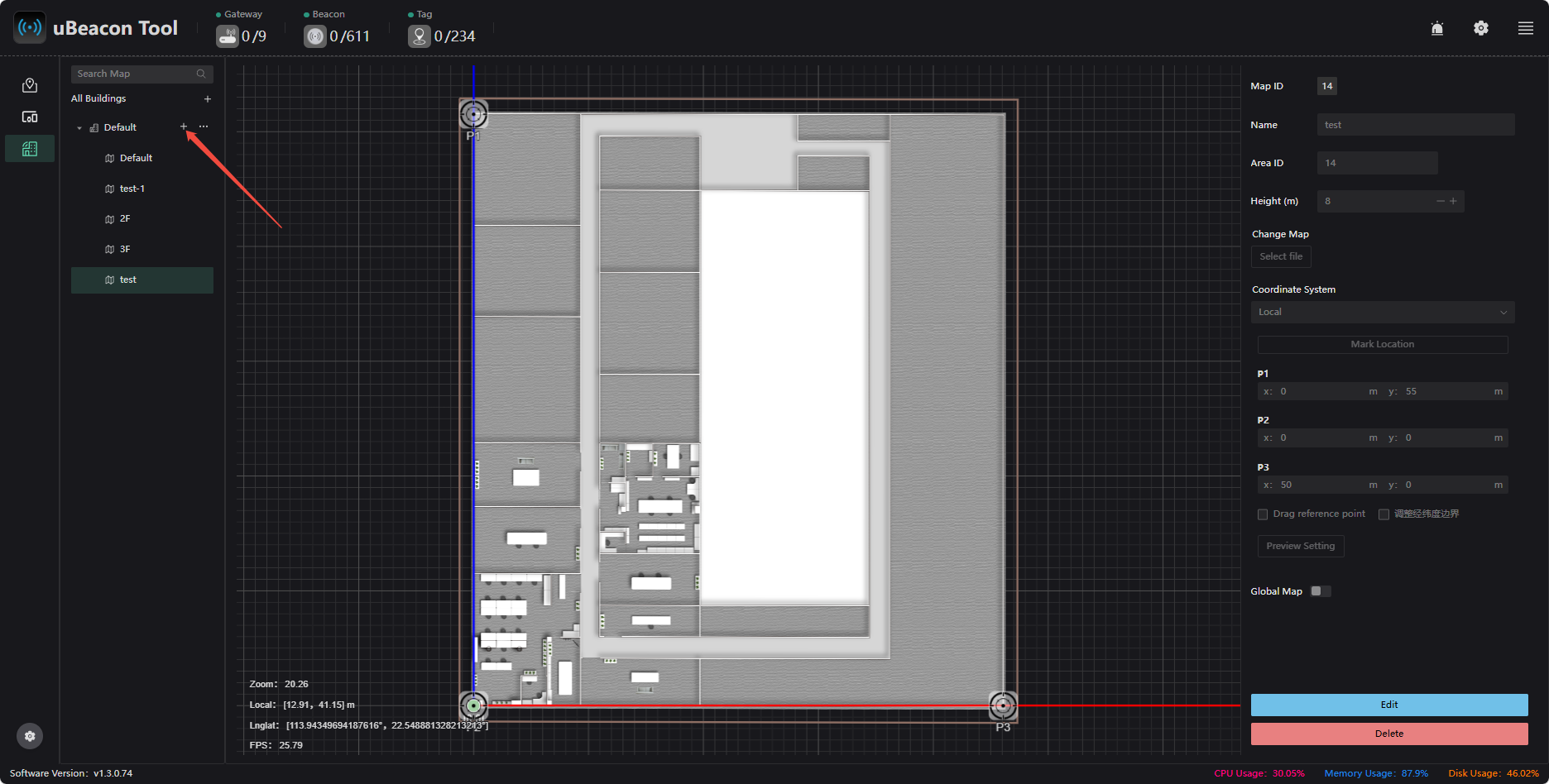Open the Coordinate System Local dropdown
Viewport: 1549px width, 784px height.
click(1383, 312)
